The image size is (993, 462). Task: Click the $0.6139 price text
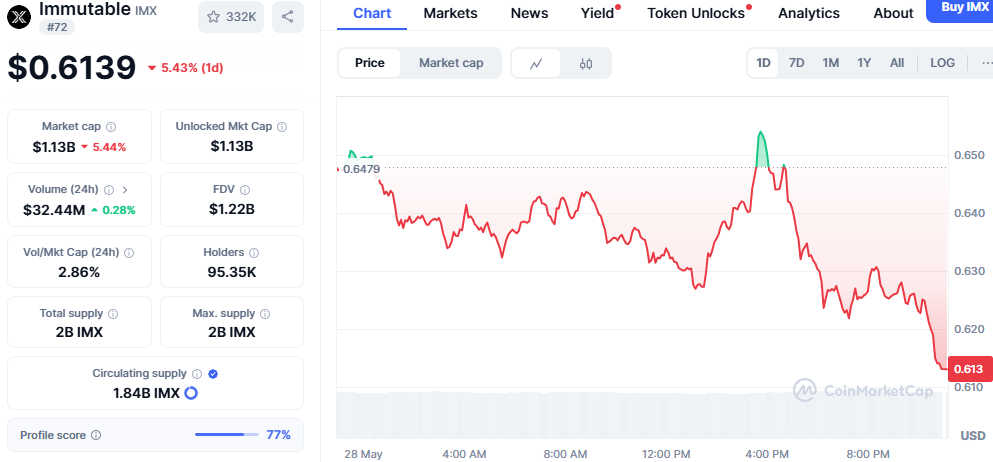click(x=72, y=68)
